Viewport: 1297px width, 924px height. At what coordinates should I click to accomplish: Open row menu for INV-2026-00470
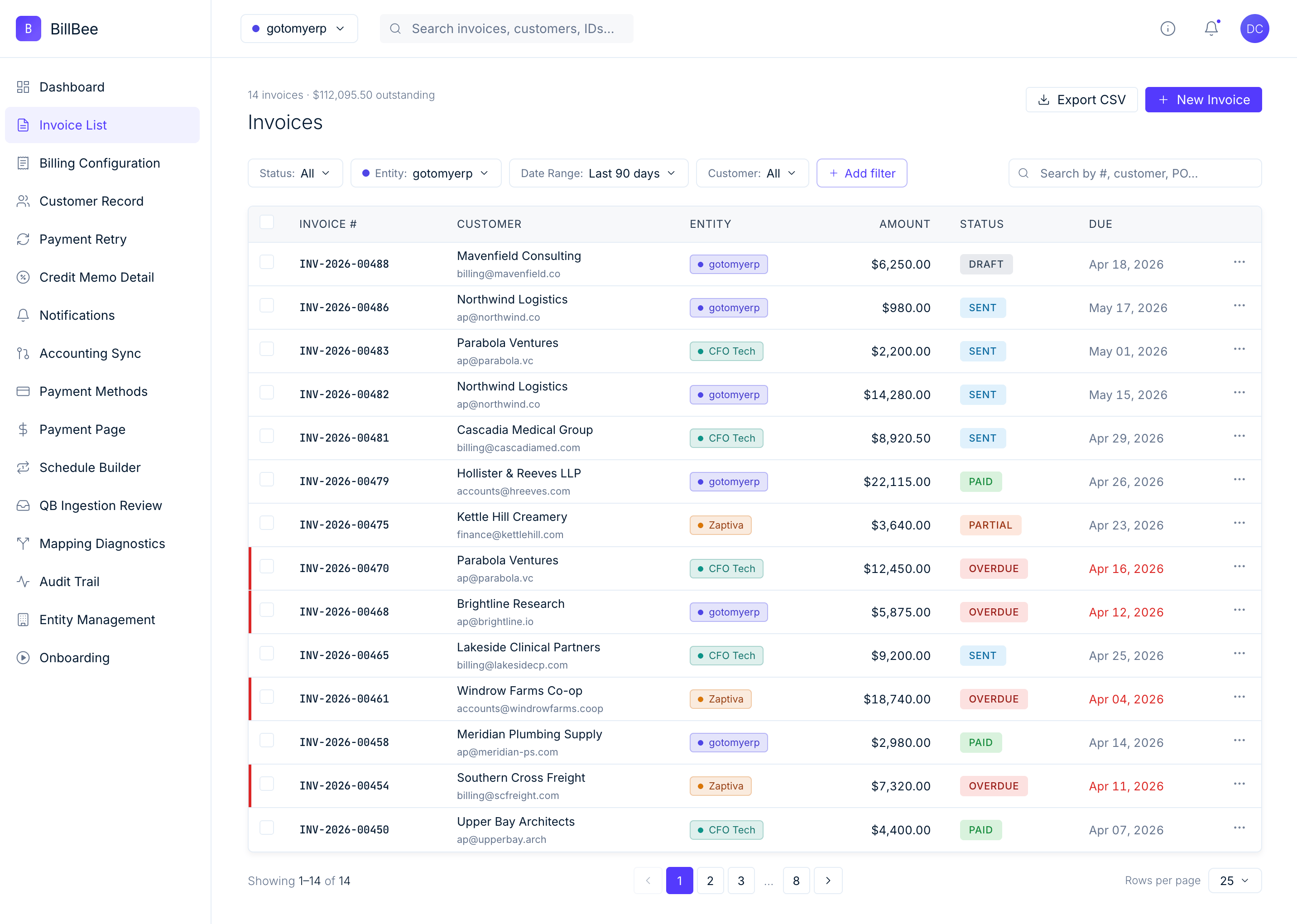coord(1239,567)
